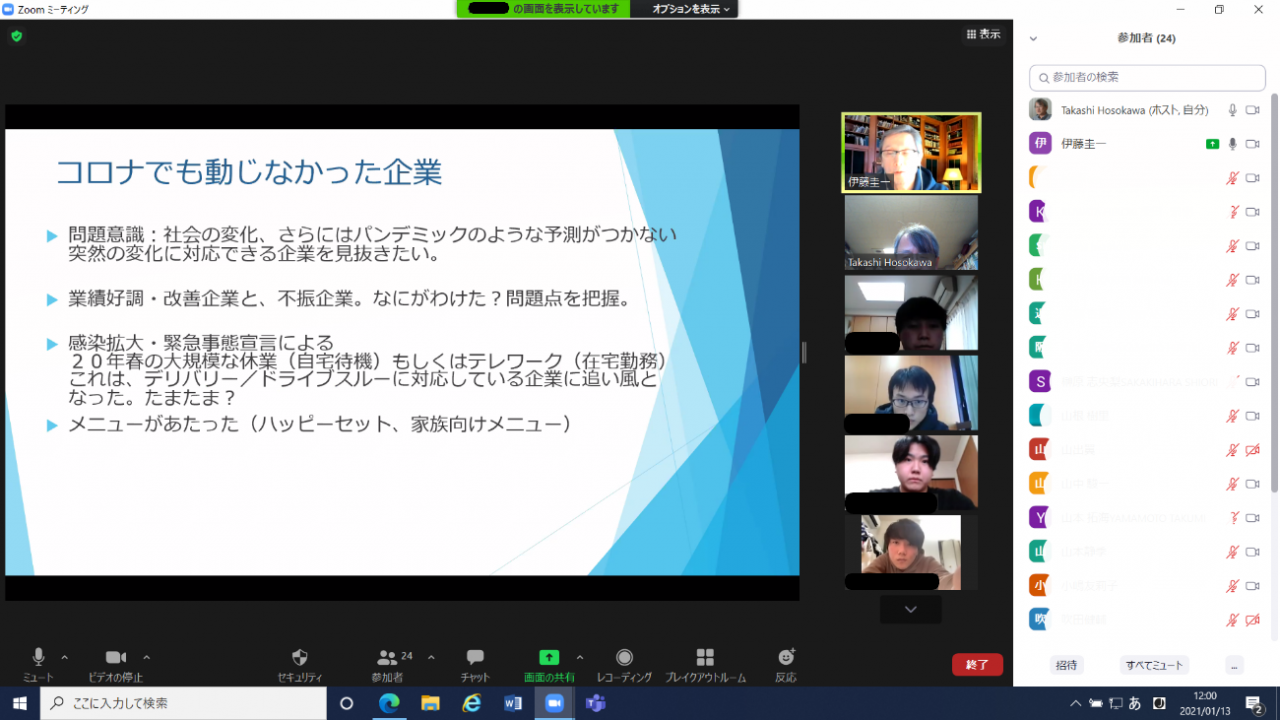The height and width of the screenshot is (720, 1280).
Task: Mute the microphone in the toolbar
Action: point(38,657)
